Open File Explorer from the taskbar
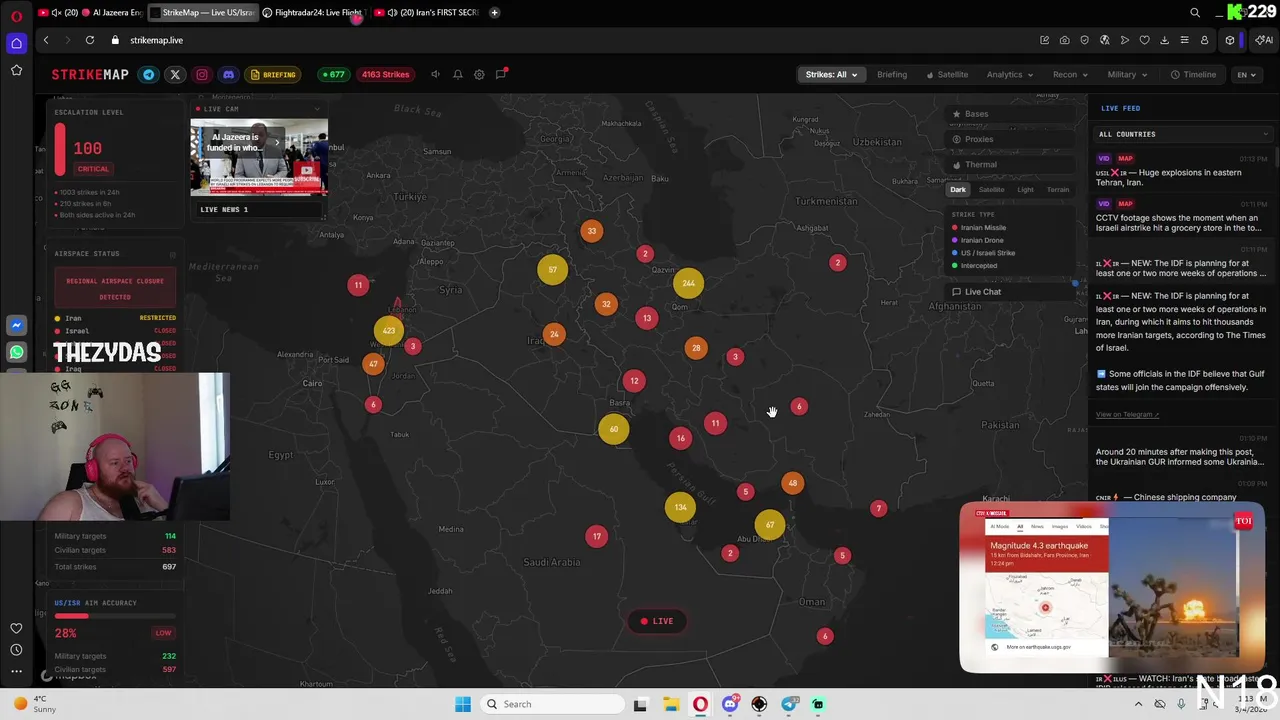 coord(670,704)
